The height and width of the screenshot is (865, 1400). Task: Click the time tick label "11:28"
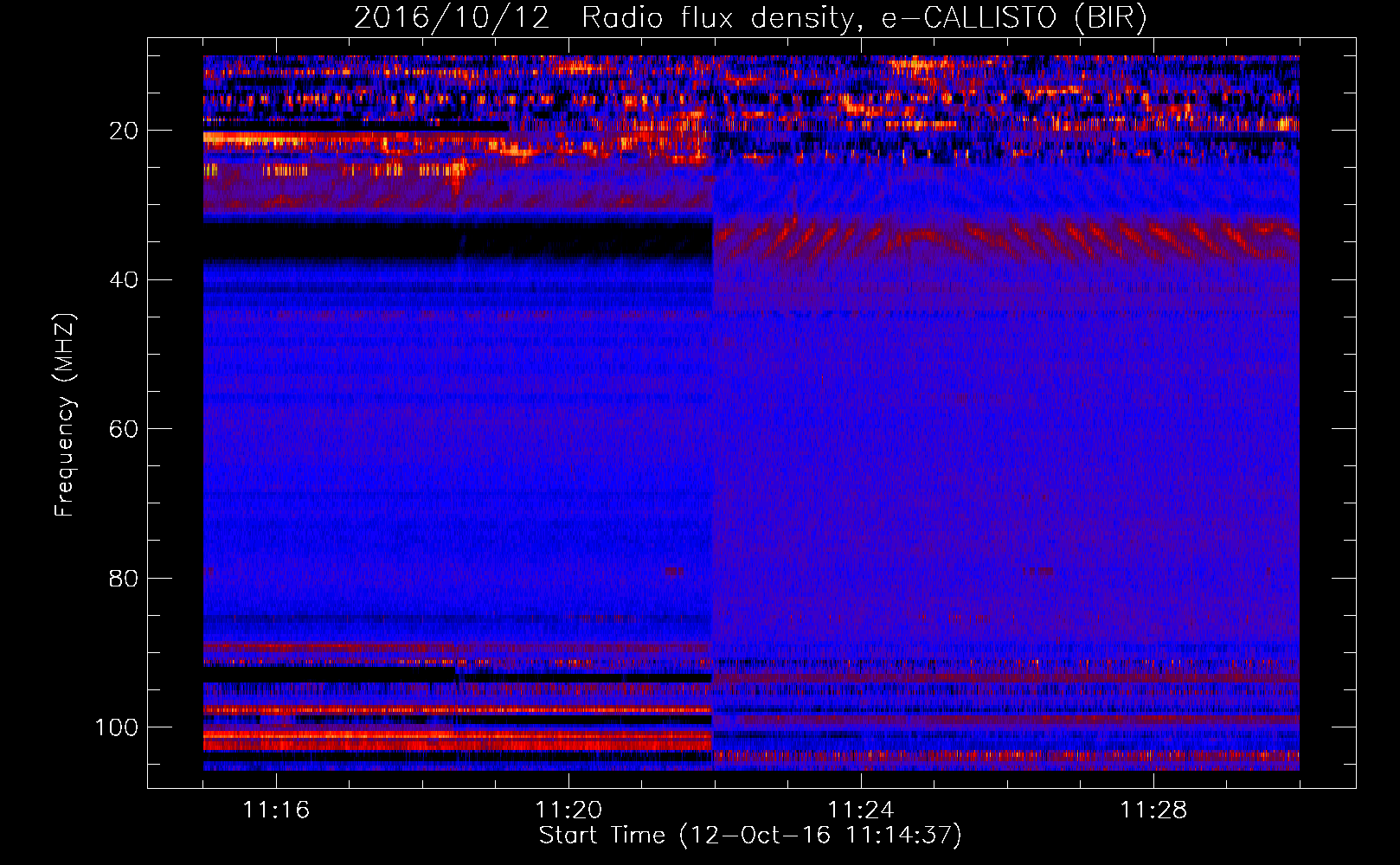[x=1153, y=810]
